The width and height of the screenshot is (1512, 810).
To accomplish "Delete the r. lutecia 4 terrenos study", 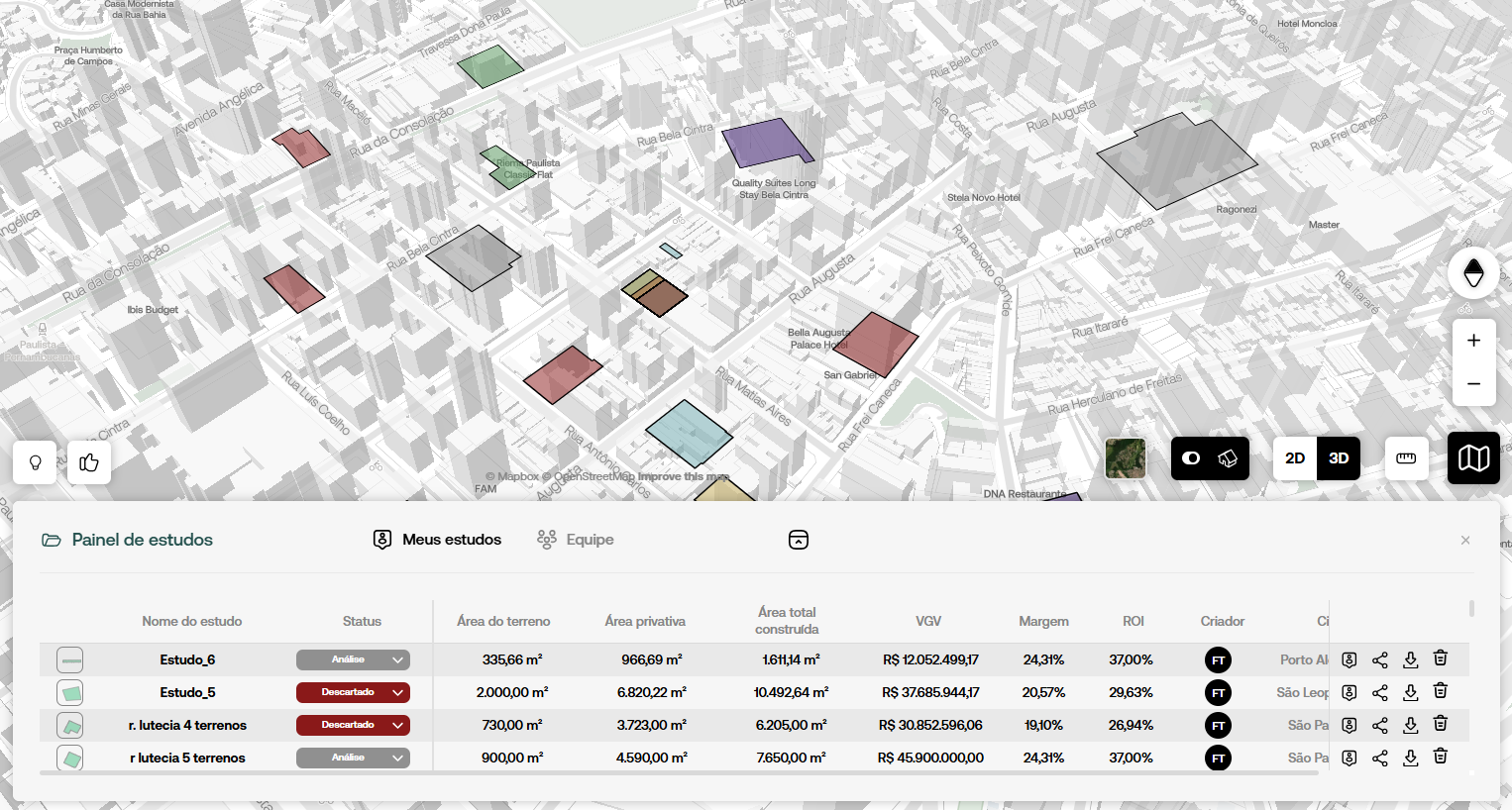I will pos(1441,724).
